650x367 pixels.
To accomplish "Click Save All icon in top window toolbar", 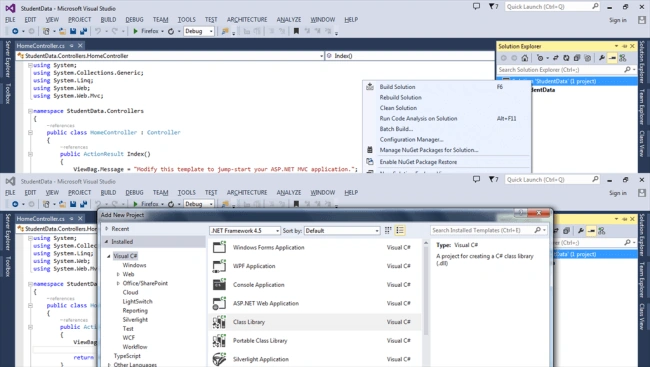I will click(83, 31).
